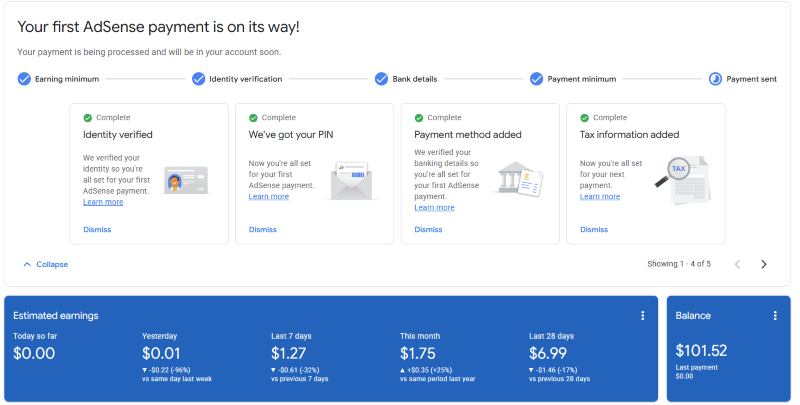Click the $101.52 balance amount
This screenshot has height=405, width=800.
[x=701, y=351]
